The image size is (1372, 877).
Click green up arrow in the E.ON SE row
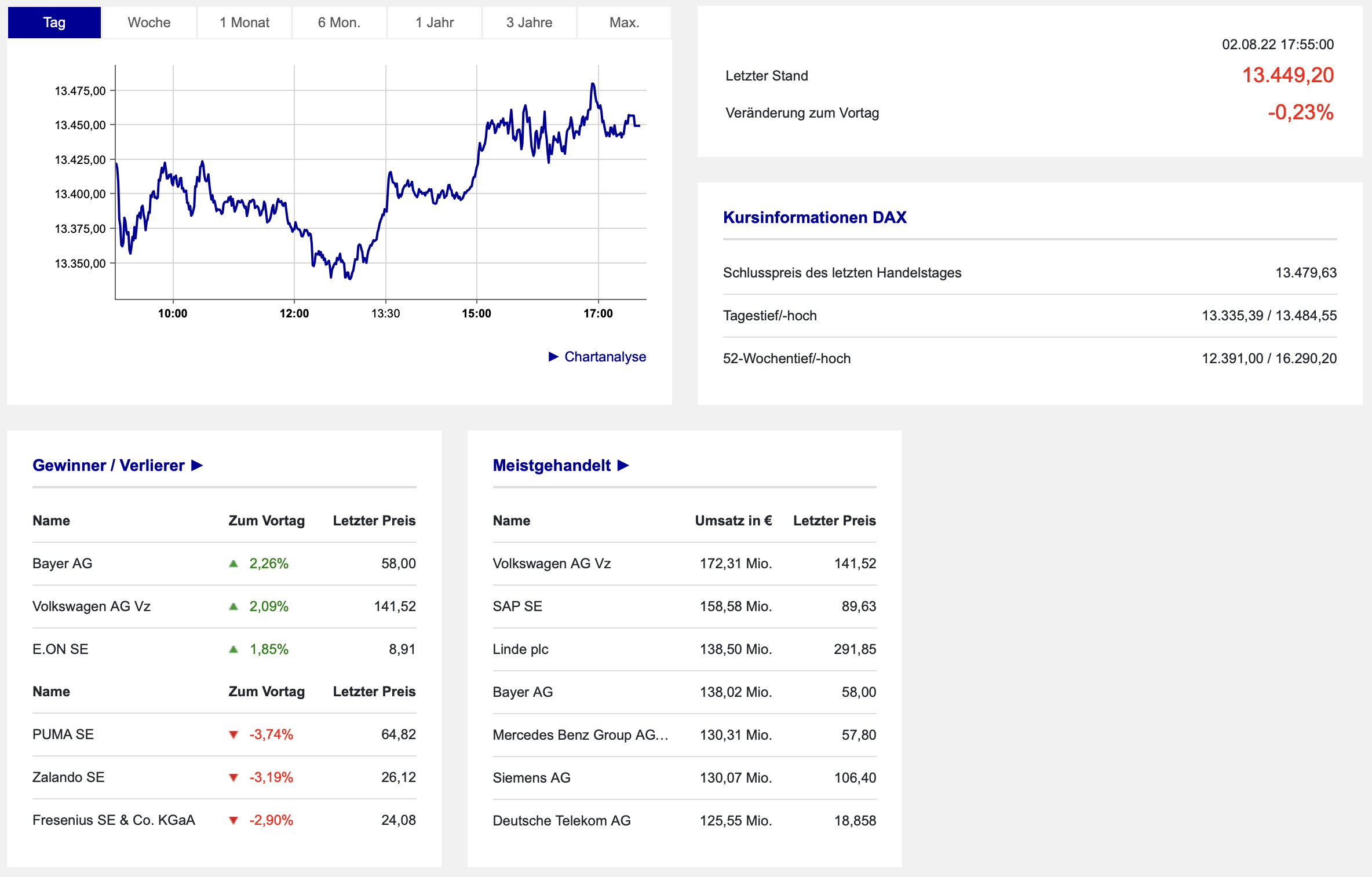tap(233, 649)
